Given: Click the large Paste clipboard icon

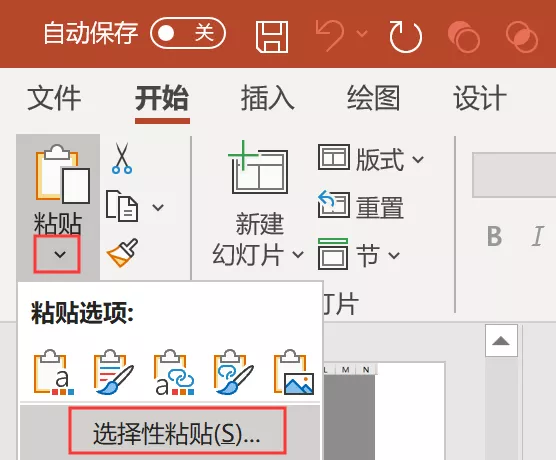Looking at the screenshot, I should pos(62,174).
